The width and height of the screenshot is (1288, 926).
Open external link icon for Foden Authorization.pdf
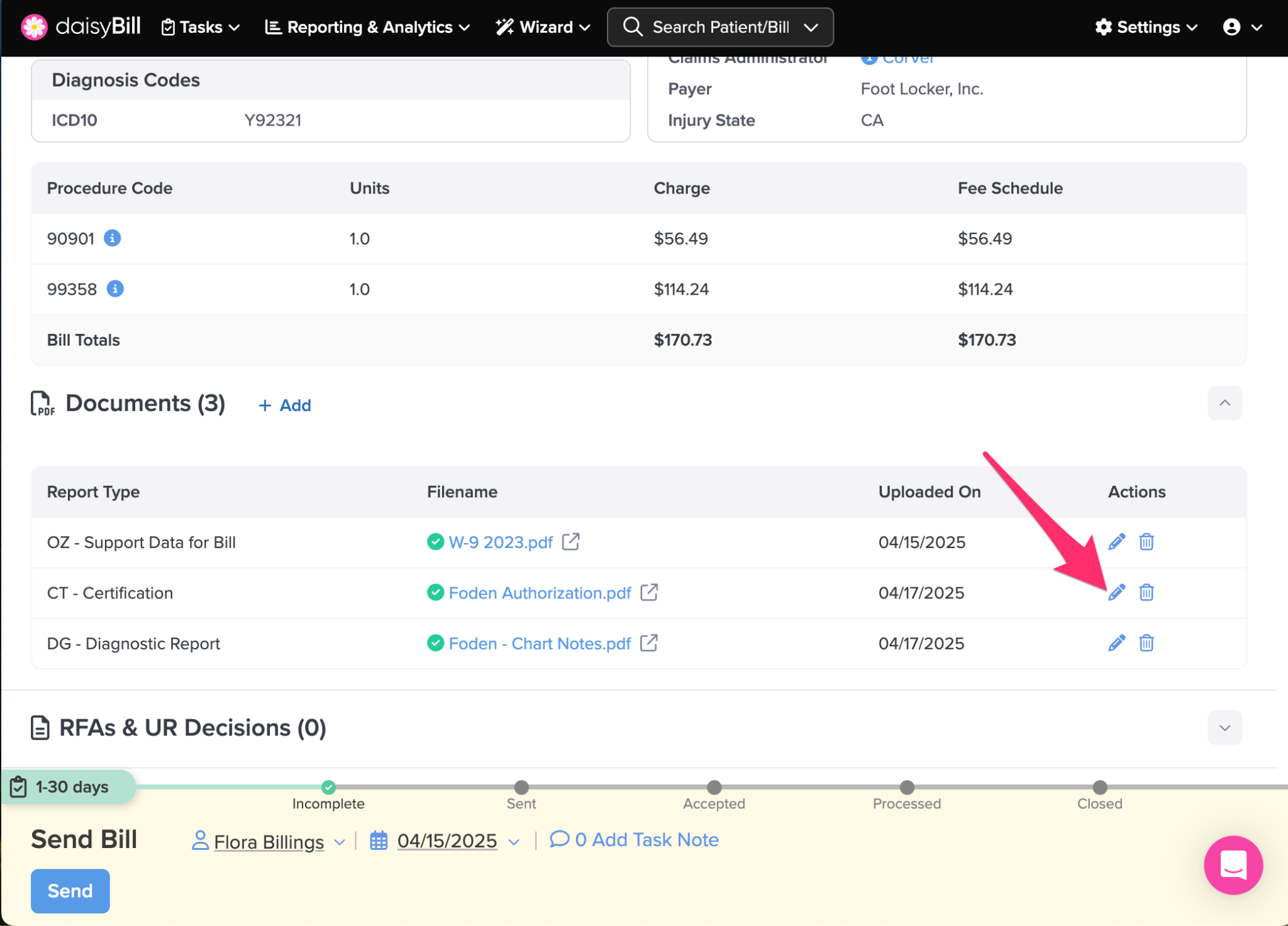point(649,592)
